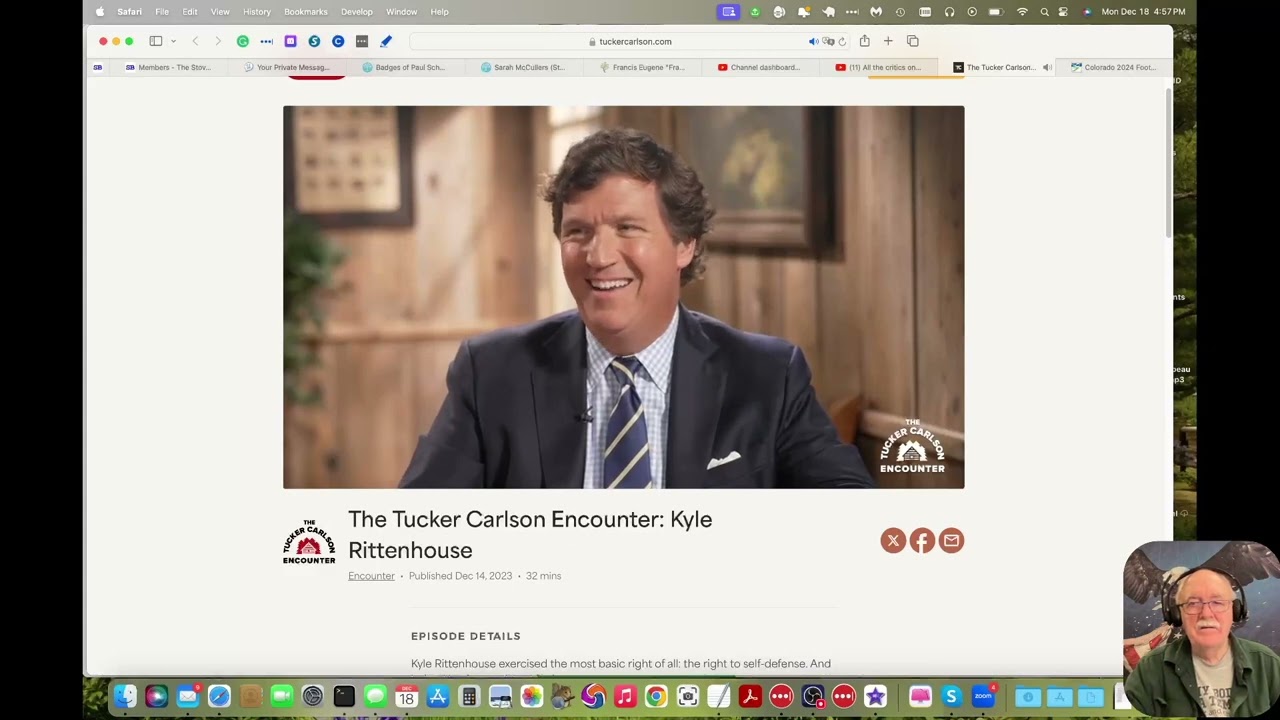Open the Develop menu

click(x=357, y=12)
